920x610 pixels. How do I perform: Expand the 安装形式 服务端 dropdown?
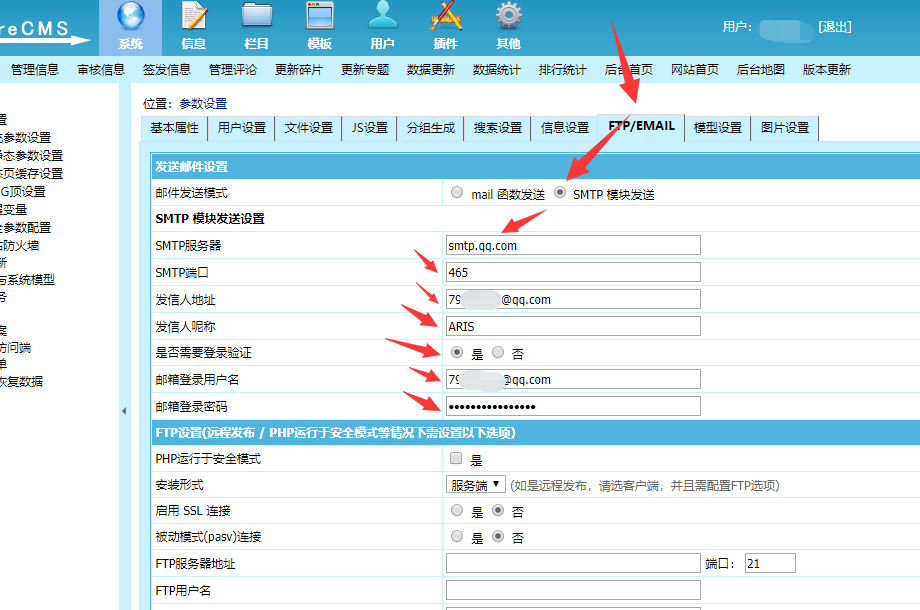pyautogui.click(x=475, y=485)
